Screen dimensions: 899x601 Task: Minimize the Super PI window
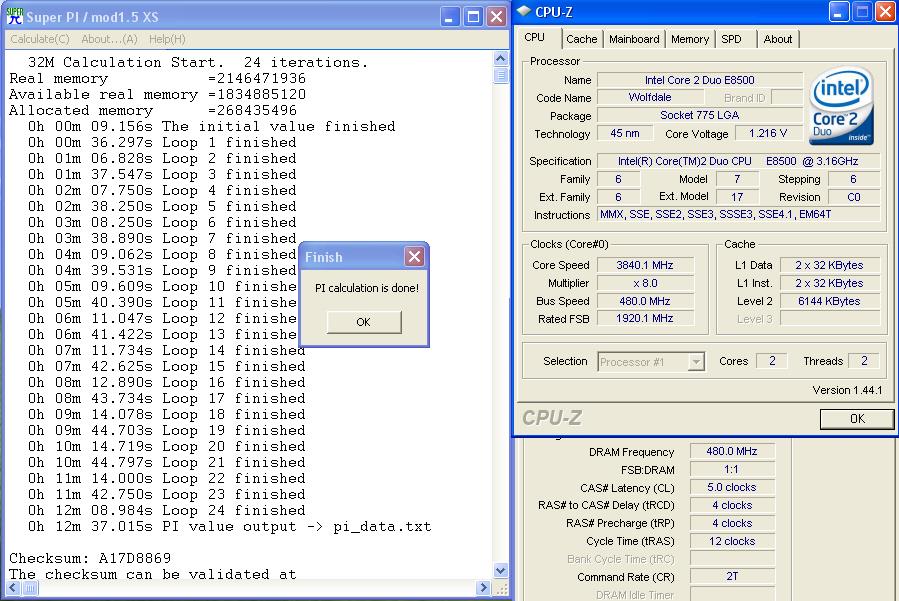pyautogui.click(x=450, y=17)
